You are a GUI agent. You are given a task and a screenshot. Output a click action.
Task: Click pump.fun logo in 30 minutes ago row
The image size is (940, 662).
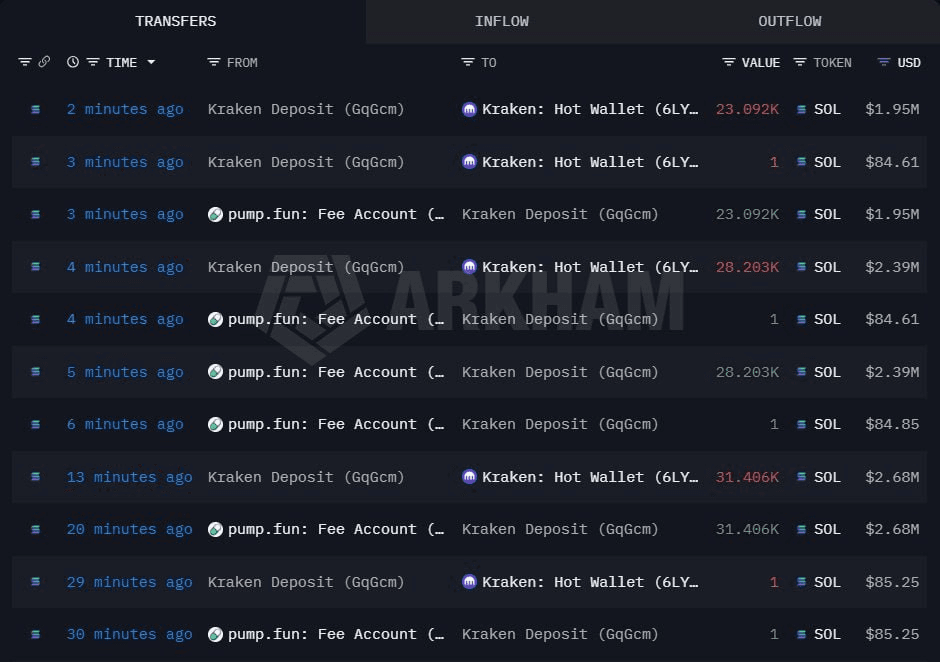coord(215,634)
